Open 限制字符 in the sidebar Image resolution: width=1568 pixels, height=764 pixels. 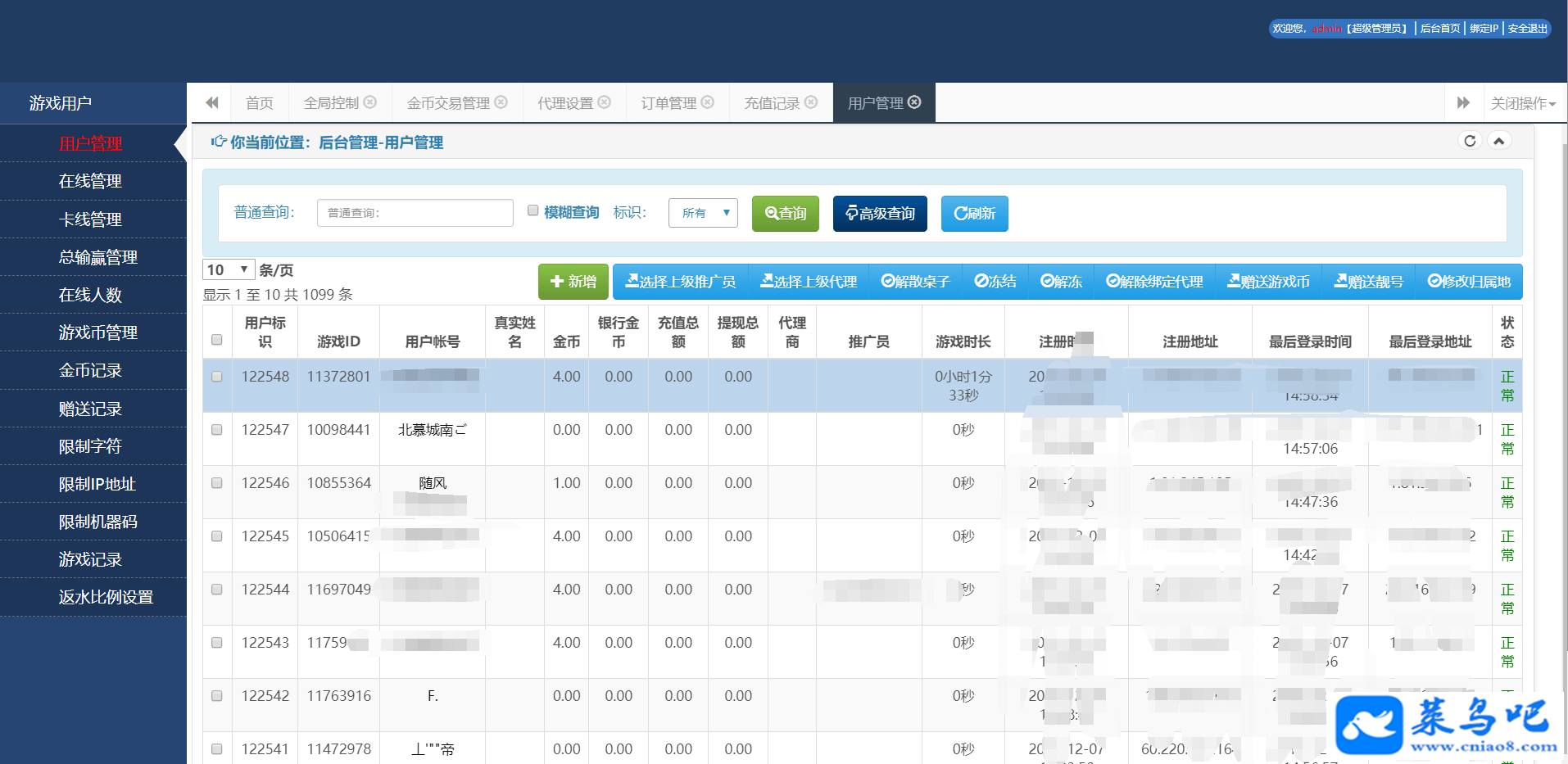[x=93, y=446]
